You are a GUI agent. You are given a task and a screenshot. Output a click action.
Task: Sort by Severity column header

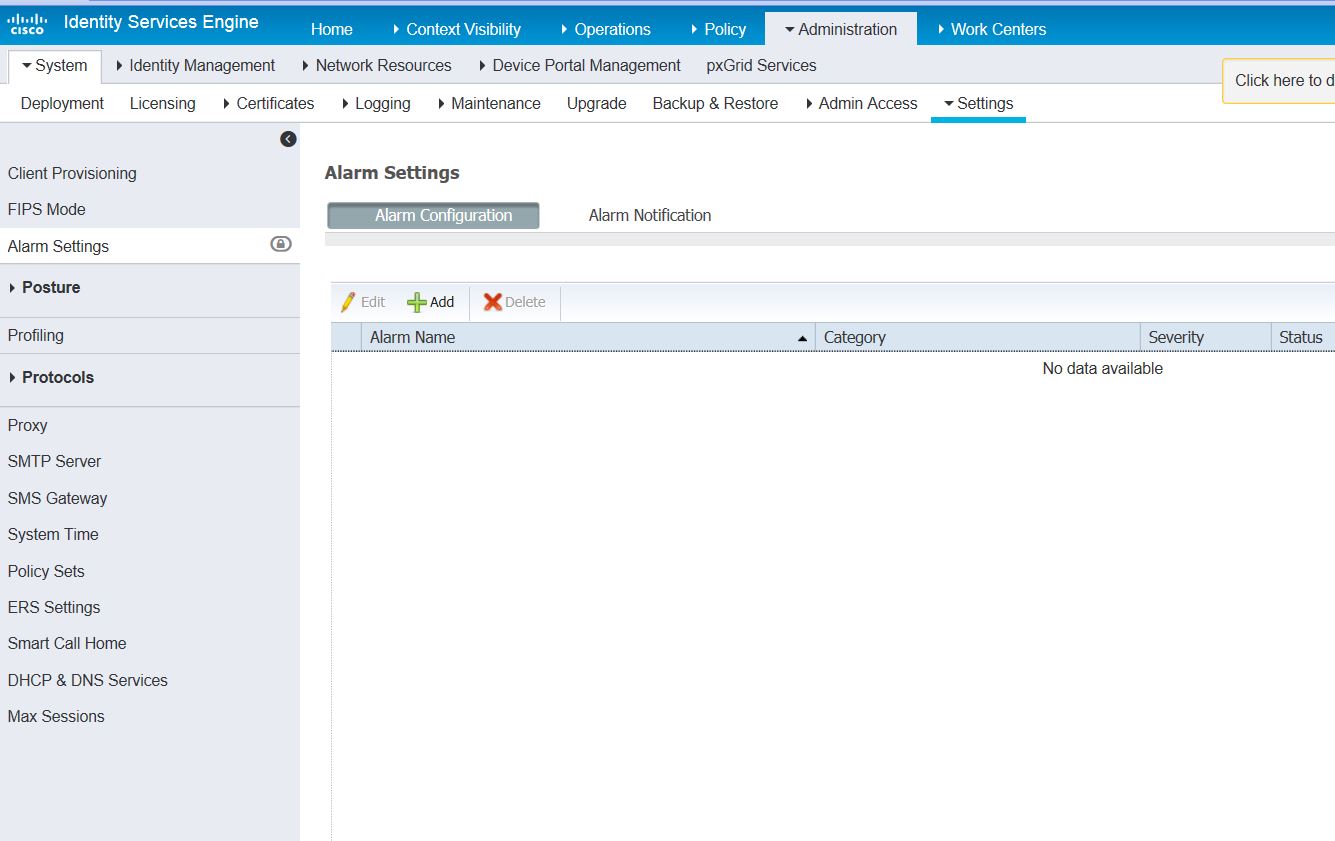[x=1205, y=337]
